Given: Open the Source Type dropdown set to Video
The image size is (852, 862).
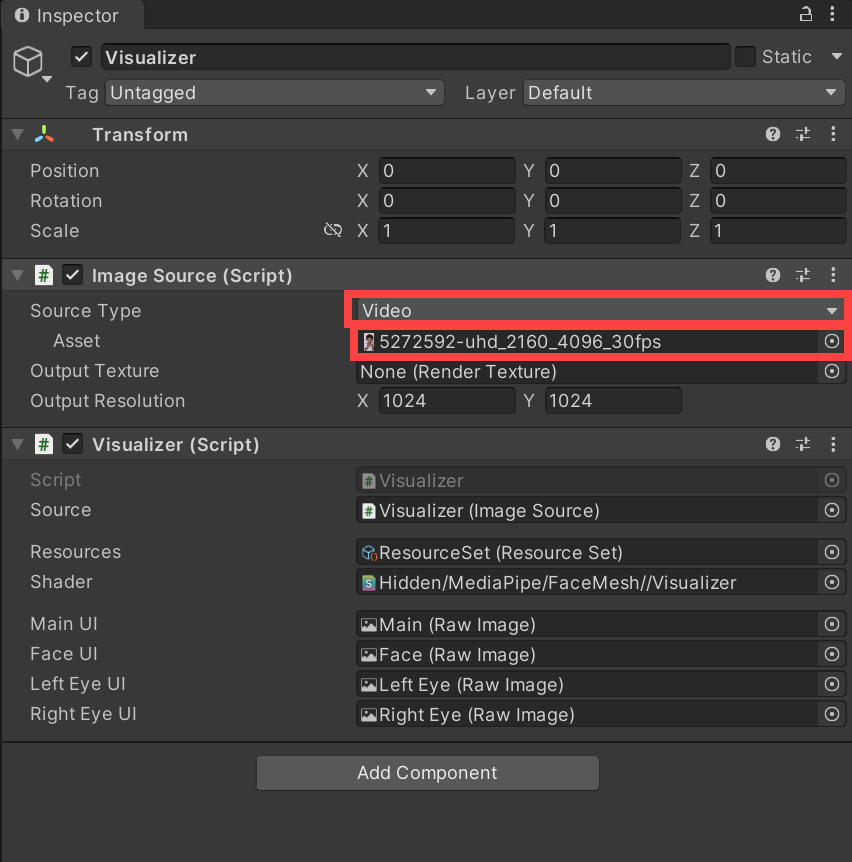Looking at the screenshot, I should 600,311.
